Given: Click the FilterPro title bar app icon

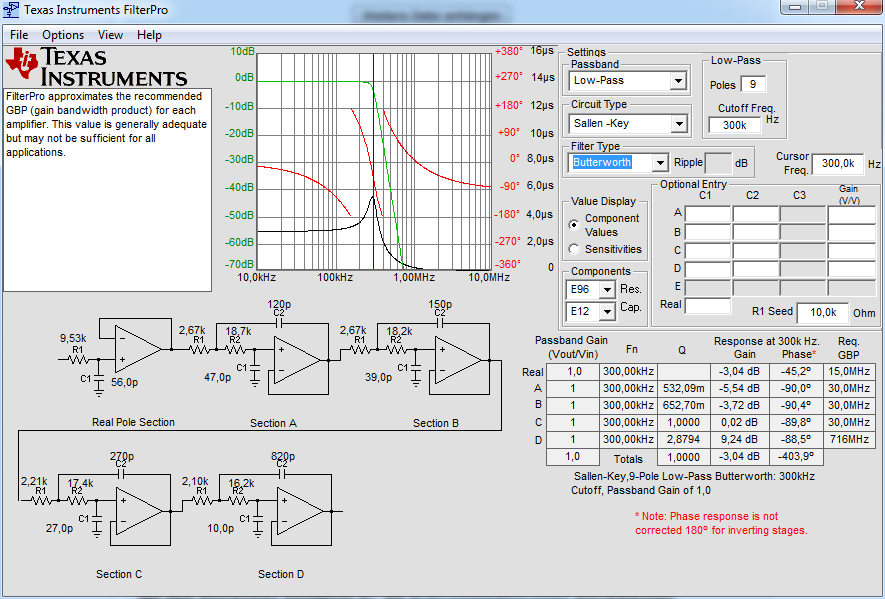Looking at the screenshot, I should [x=11, y=10].
